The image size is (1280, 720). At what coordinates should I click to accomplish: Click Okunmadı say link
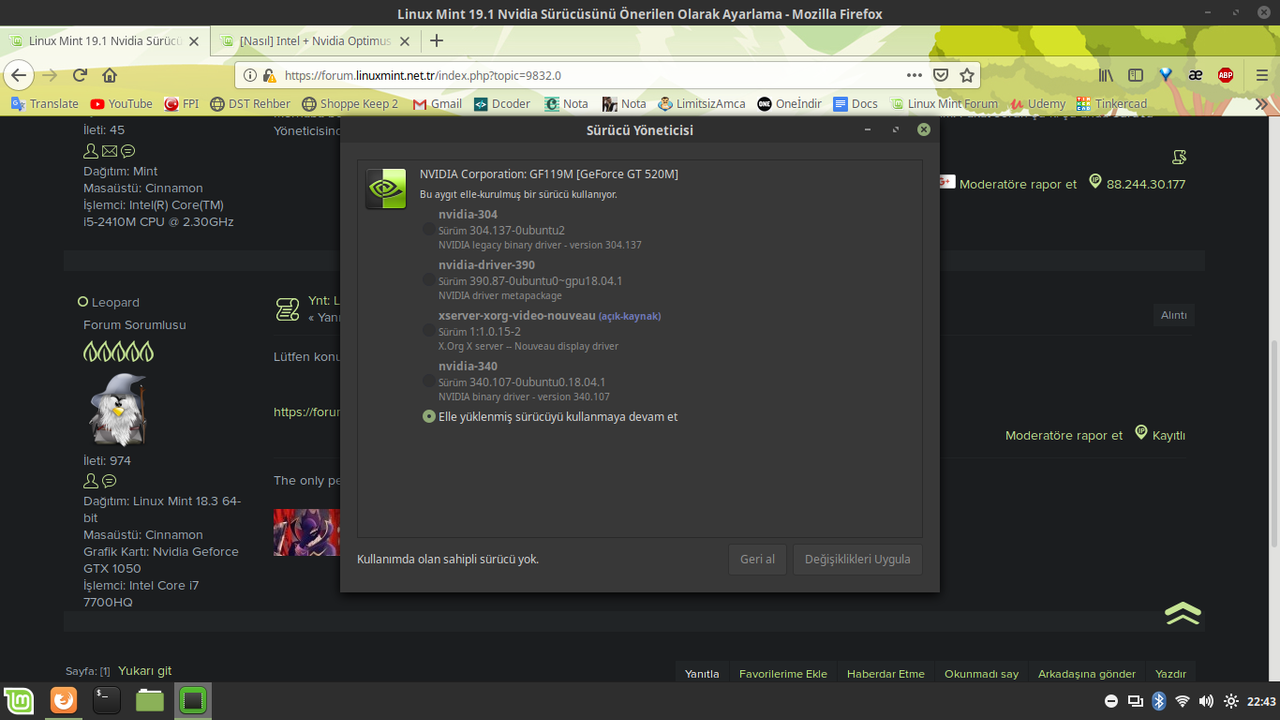[982, 673]
